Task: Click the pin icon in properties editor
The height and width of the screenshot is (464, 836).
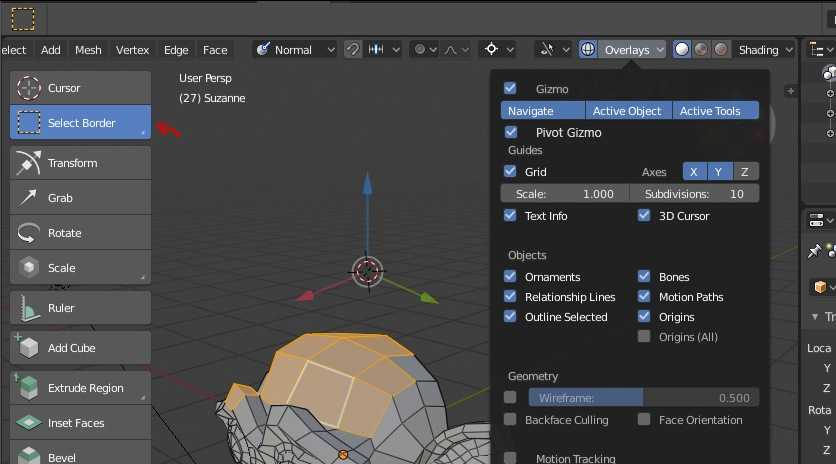Action: [x=814, y=251]
